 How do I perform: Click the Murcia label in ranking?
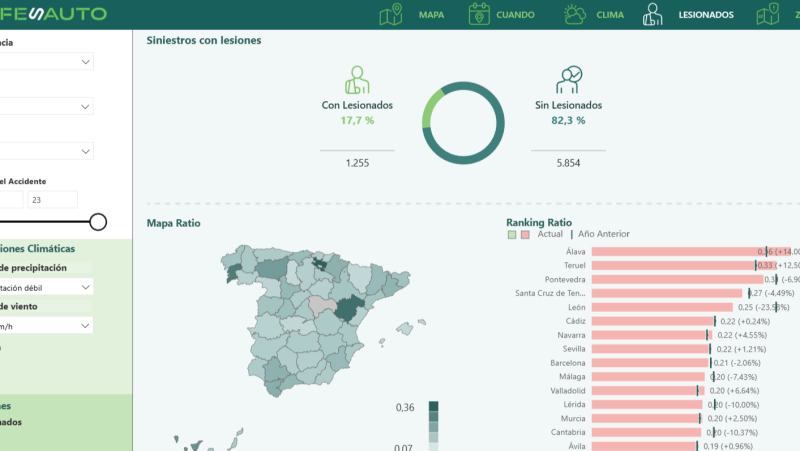[573, 418]
